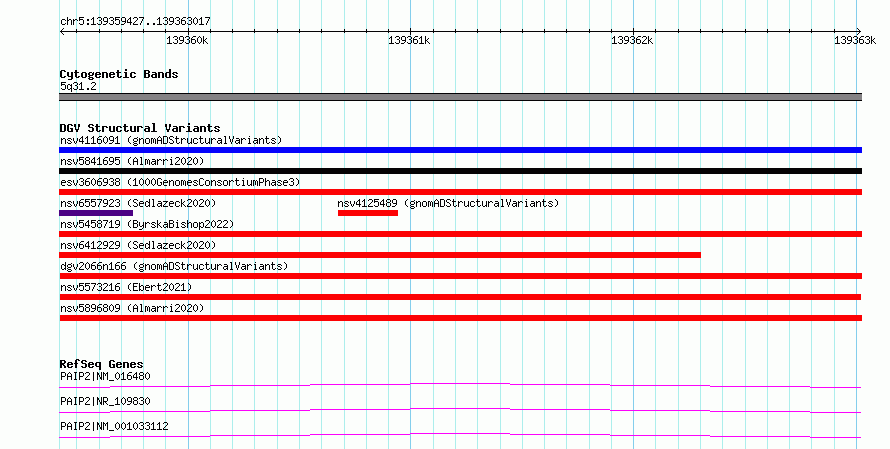Click the black nsv5841695 variant bar
Screen dimensions: 890x449
(x=460, y=171)
